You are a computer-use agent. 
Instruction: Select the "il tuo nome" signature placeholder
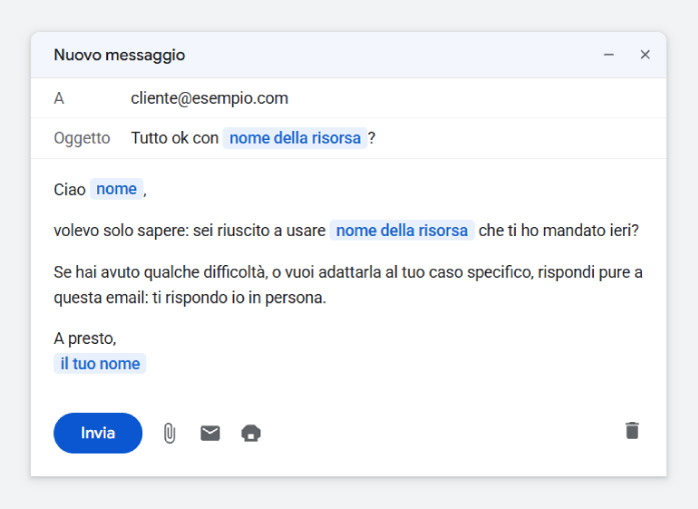pyautogui.click(x=100, y=363)
